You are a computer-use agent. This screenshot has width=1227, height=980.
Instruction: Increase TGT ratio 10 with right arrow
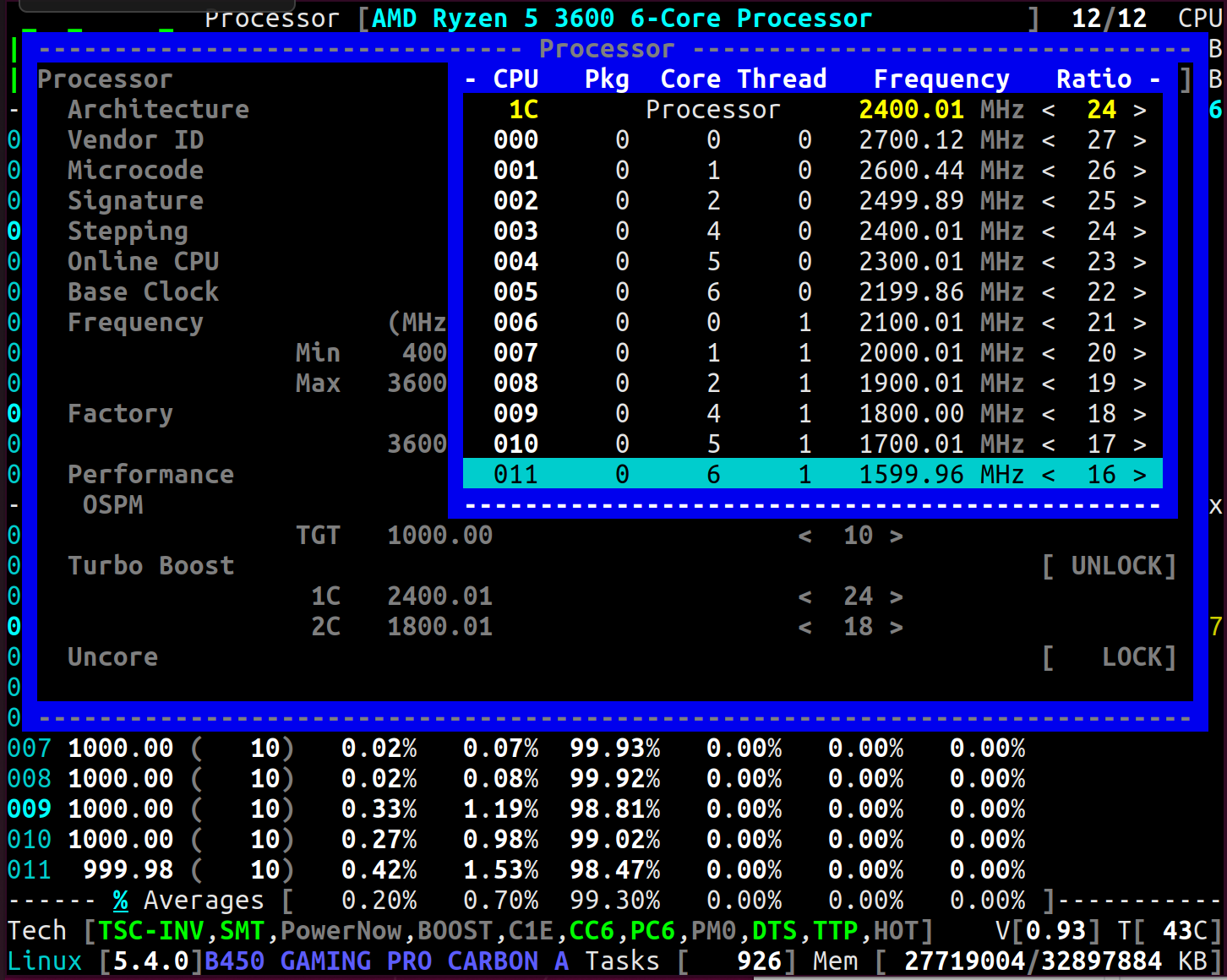[x=897, y=536]
